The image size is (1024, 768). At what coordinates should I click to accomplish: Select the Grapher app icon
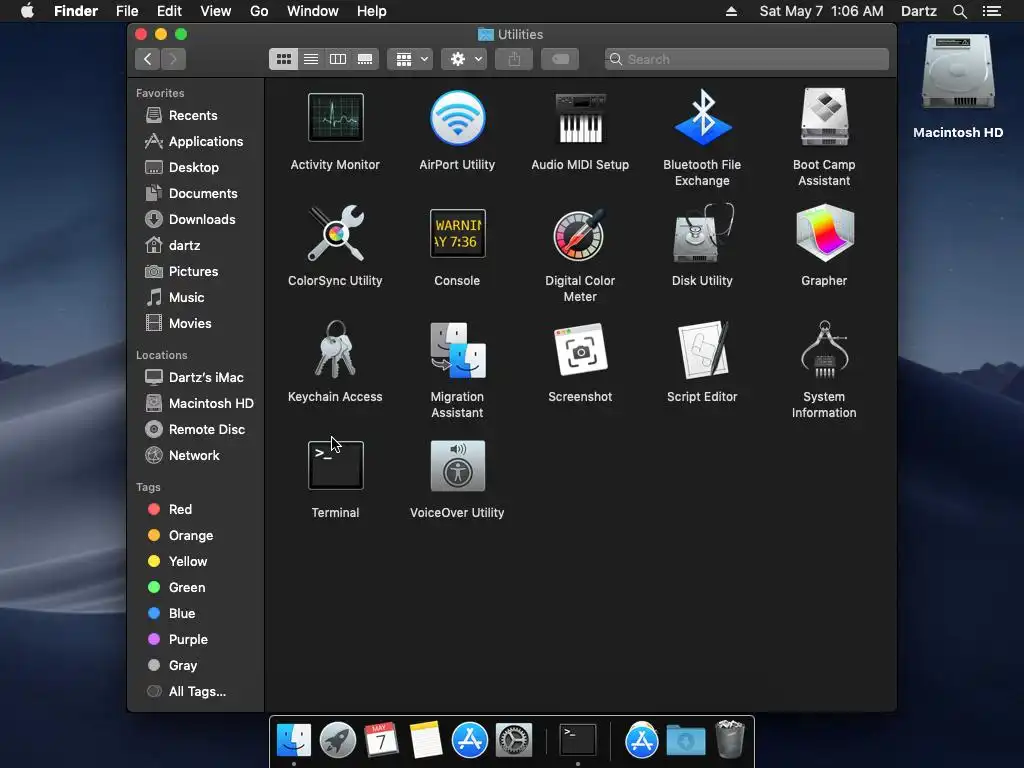coord(824,234)
